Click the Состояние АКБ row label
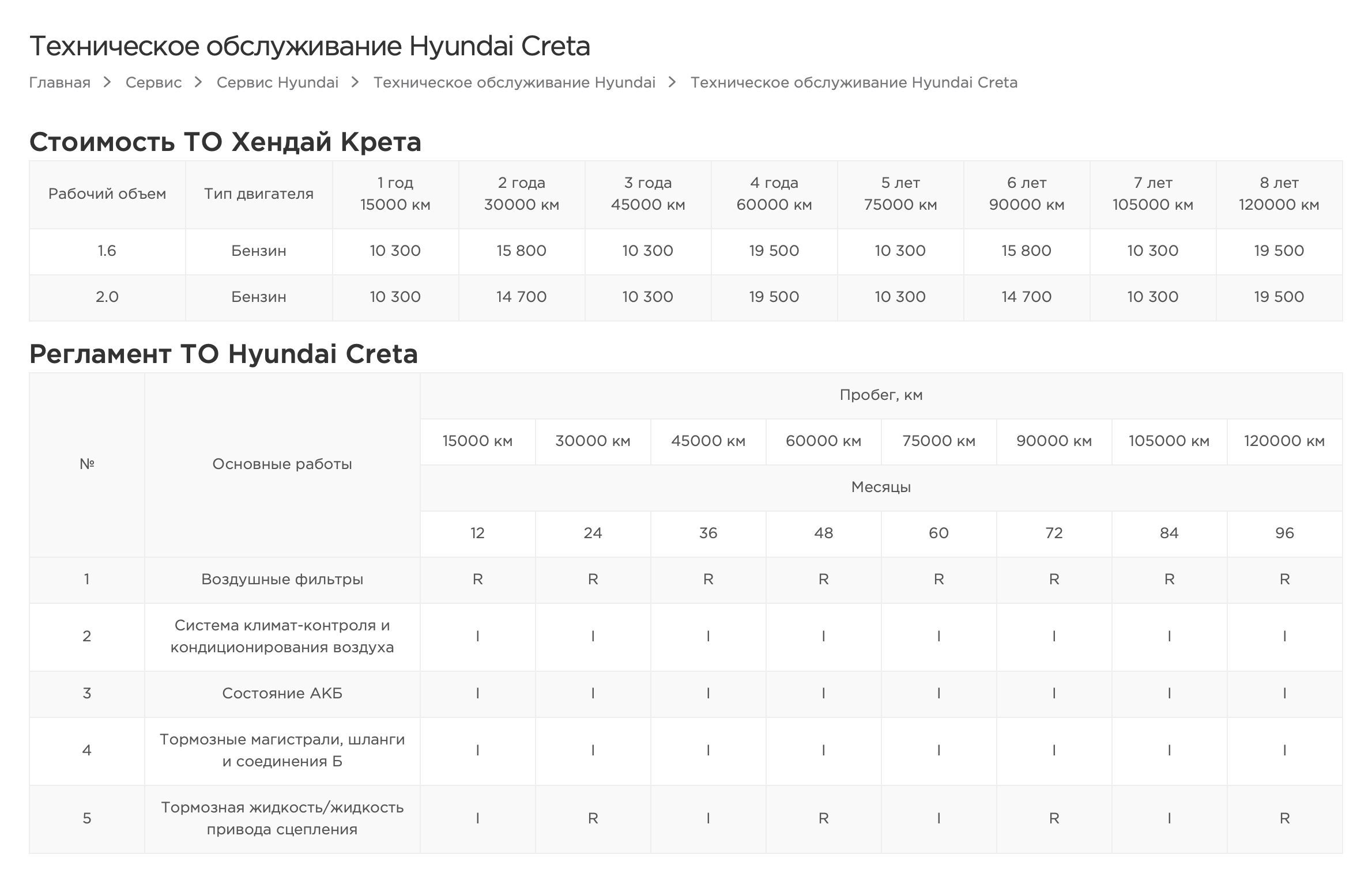Viewport: 1372px width, 896px height. 282,693
